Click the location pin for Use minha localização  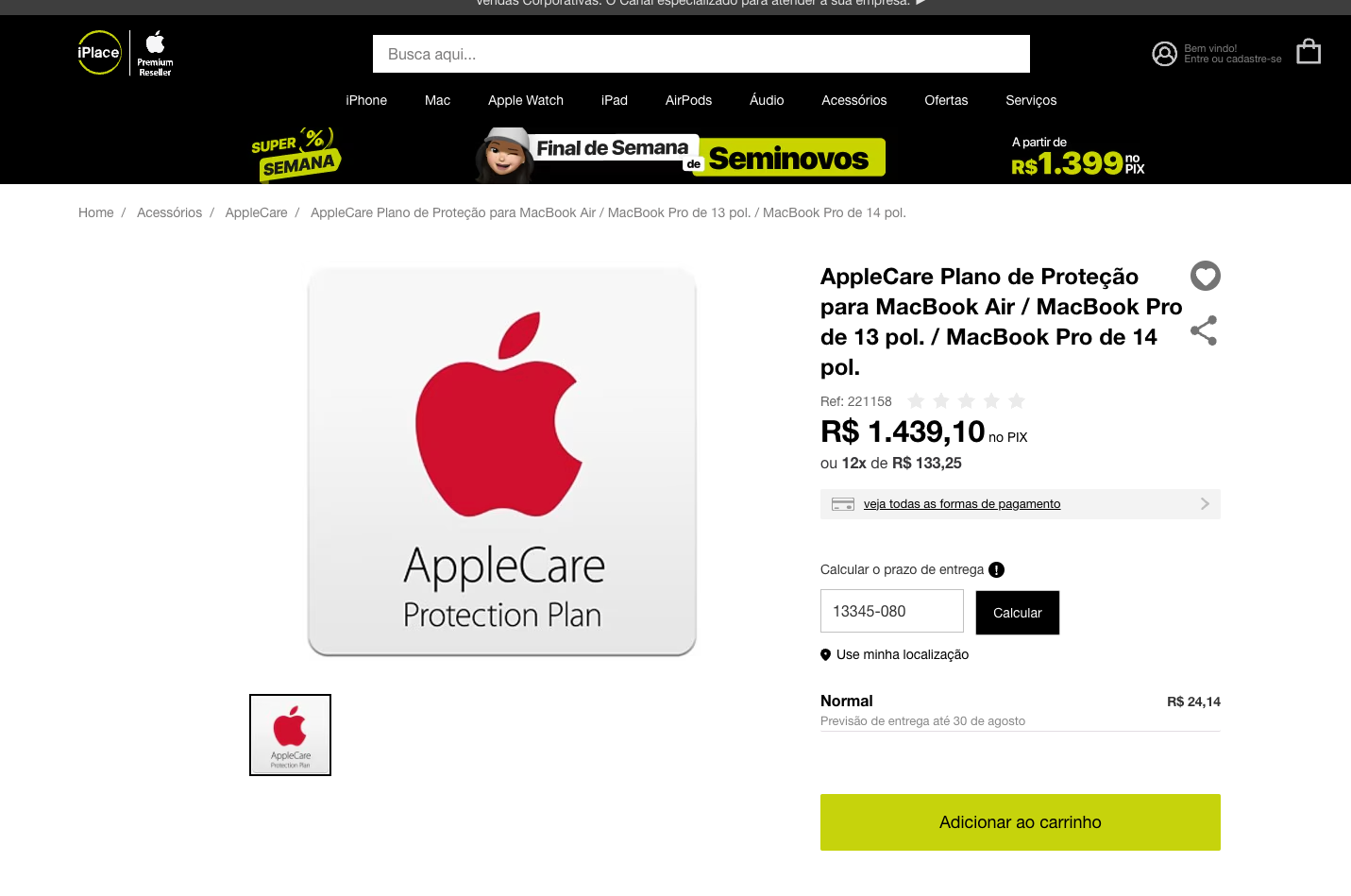click(825, 654)
